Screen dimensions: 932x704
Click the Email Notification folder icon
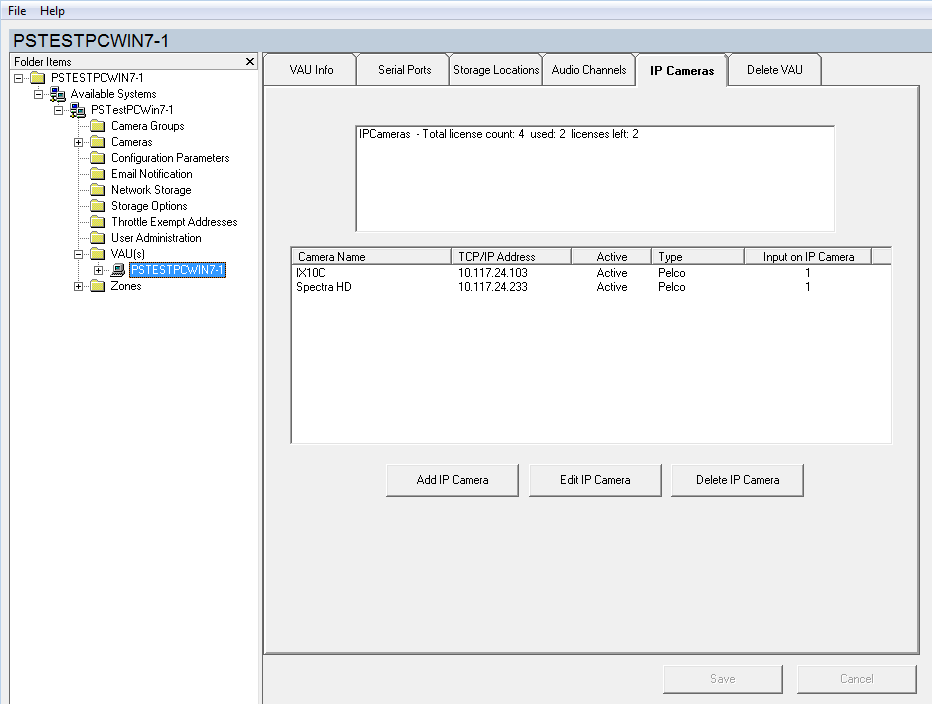coord(98,174)
